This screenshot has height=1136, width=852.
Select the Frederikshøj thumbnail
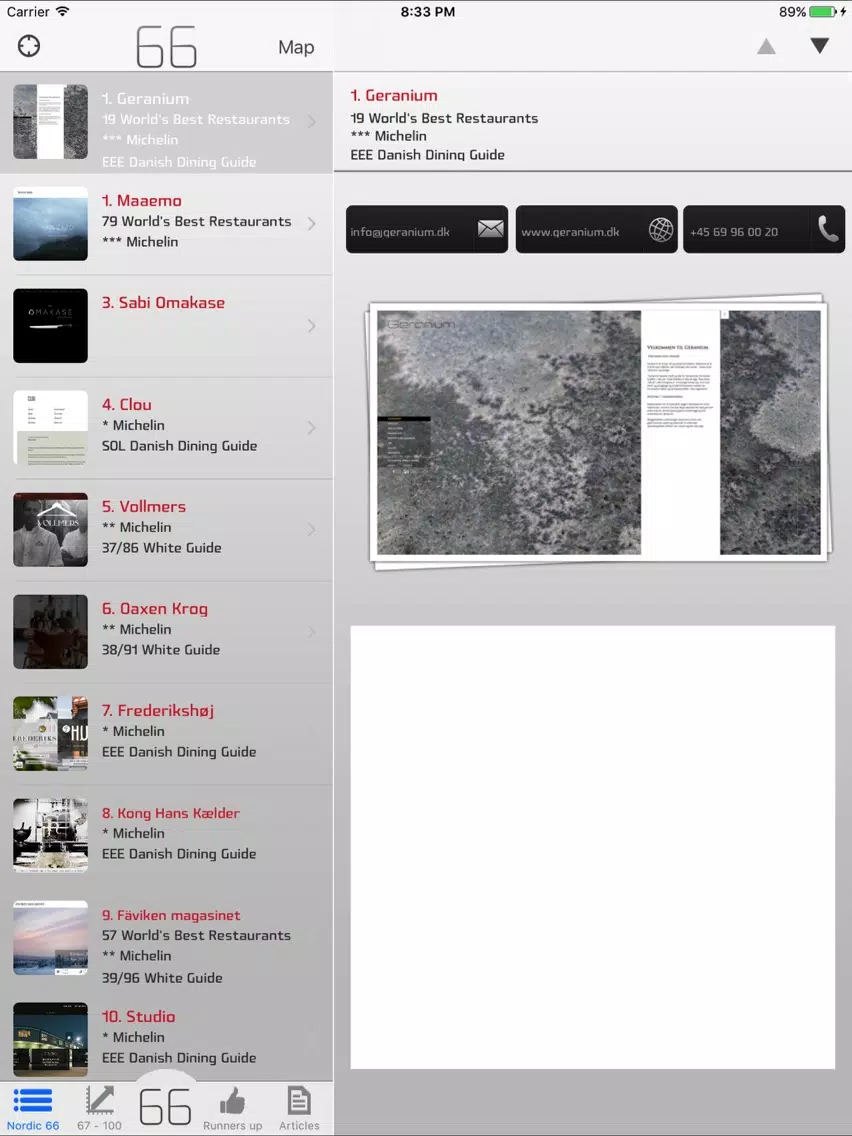(50, 734)
